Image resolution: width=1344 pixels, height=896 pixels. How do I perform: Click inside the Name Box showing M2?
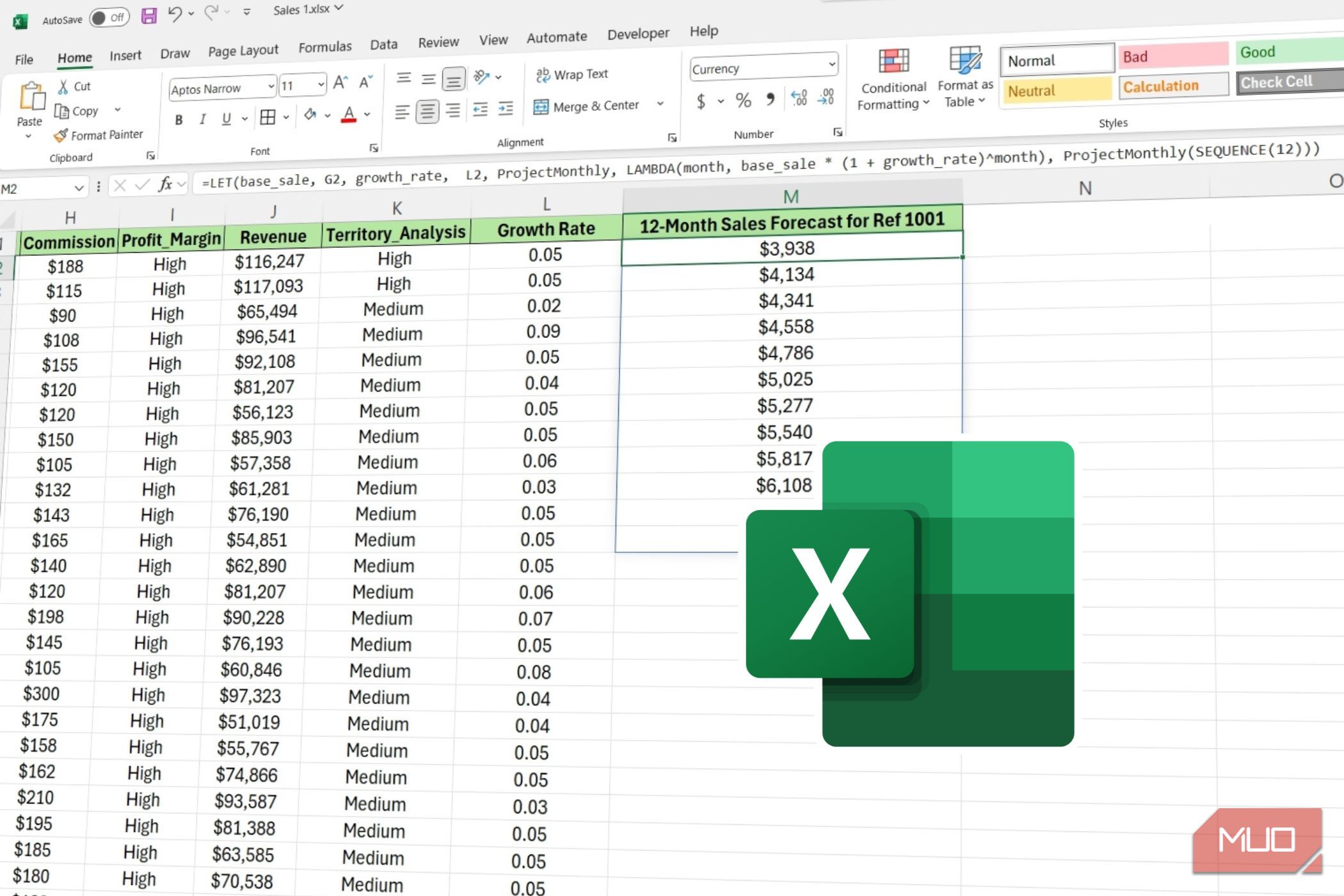pos(38,187)
